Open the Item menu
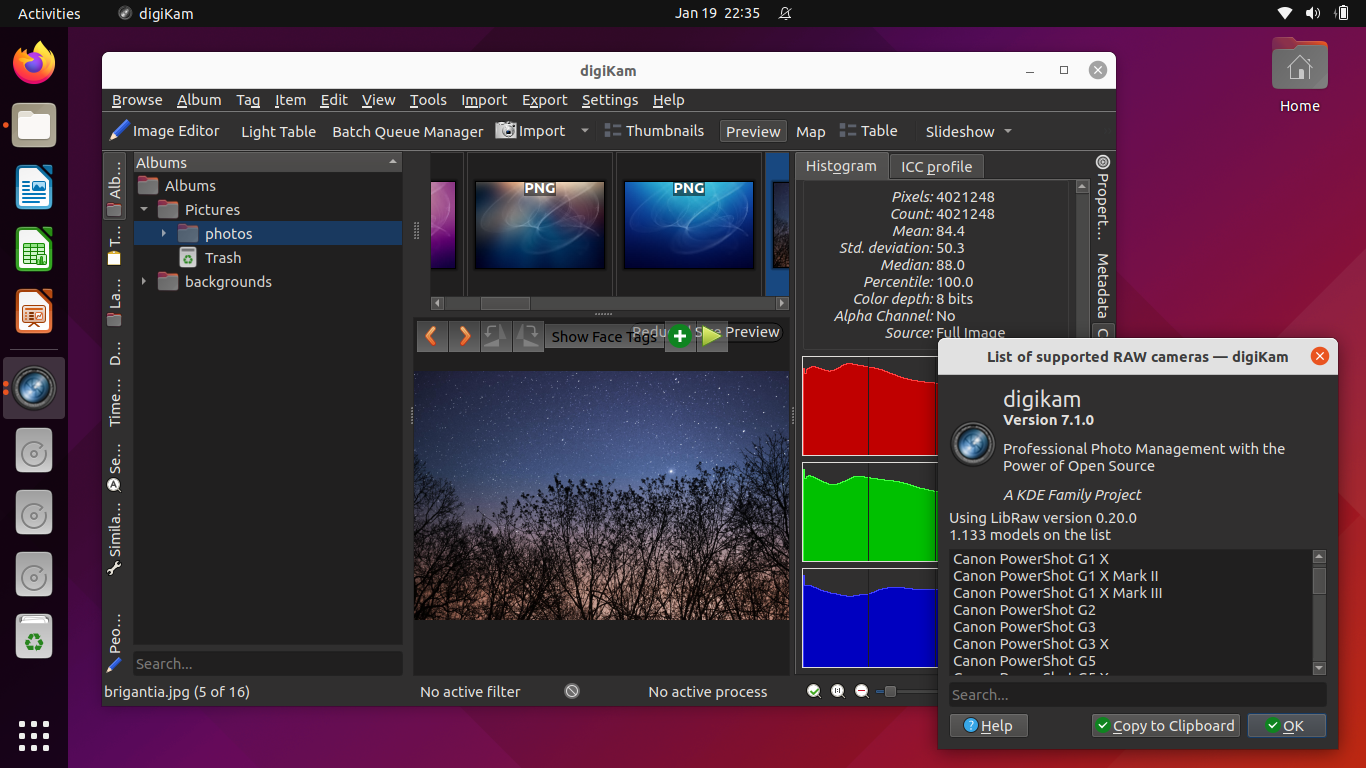Image resolution: width=1366 pixels, height=768 pixels. pyautogui.click(x=290, y=100)
